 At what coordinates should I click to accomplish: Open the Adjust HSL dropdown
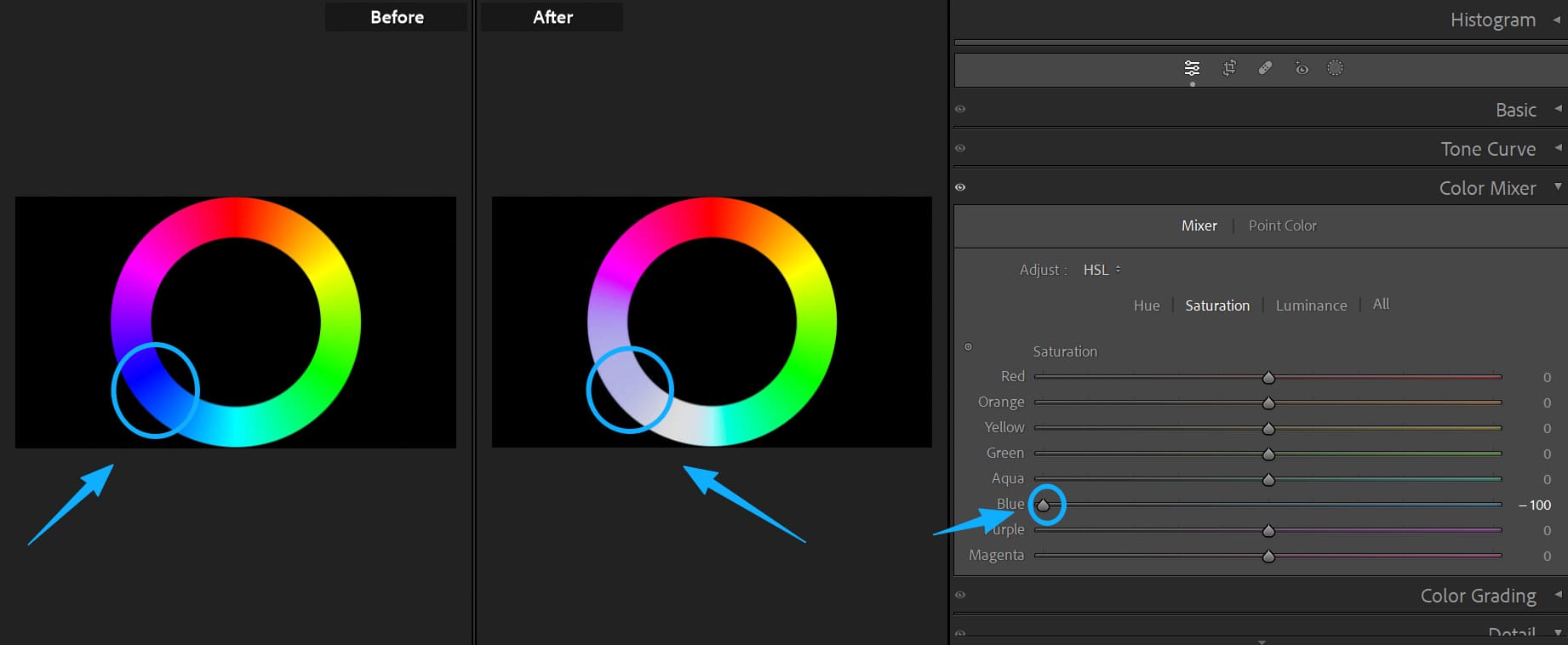[x=1102, y=270]
